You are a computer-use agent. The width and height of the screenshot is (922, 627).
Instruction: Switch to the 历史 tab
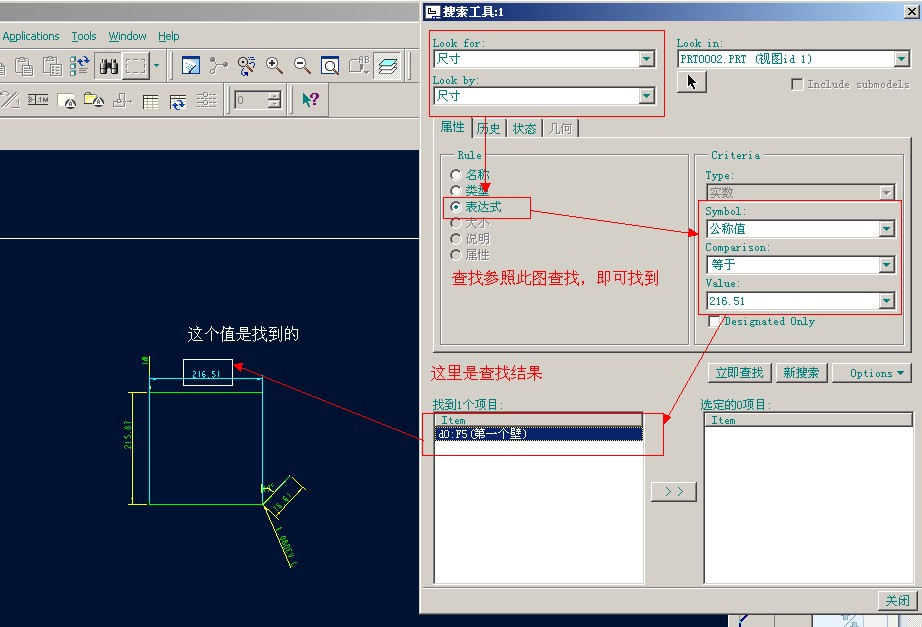click(489, 128)
